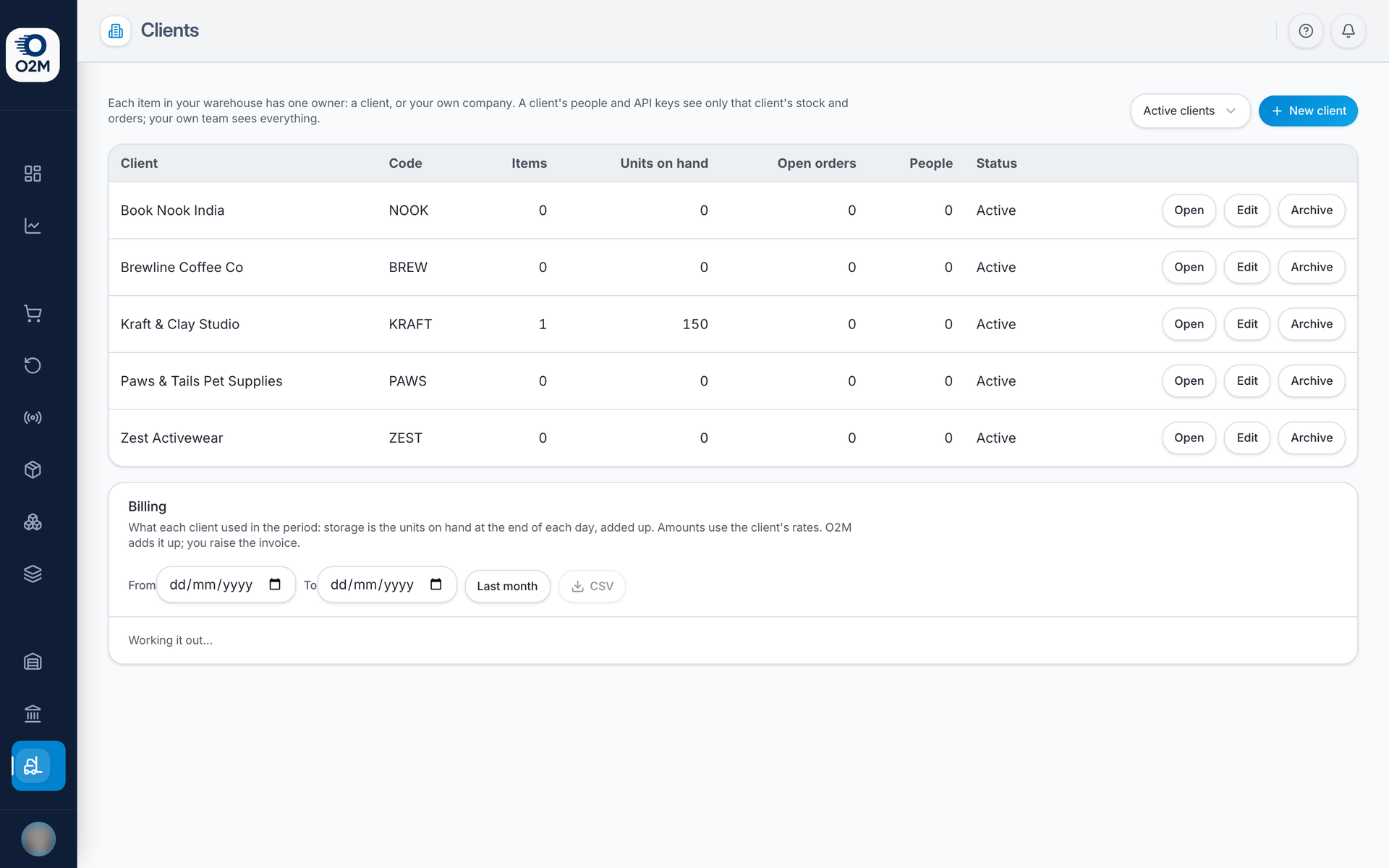Open the To date calendar picker icon

(x=436, y=584)
